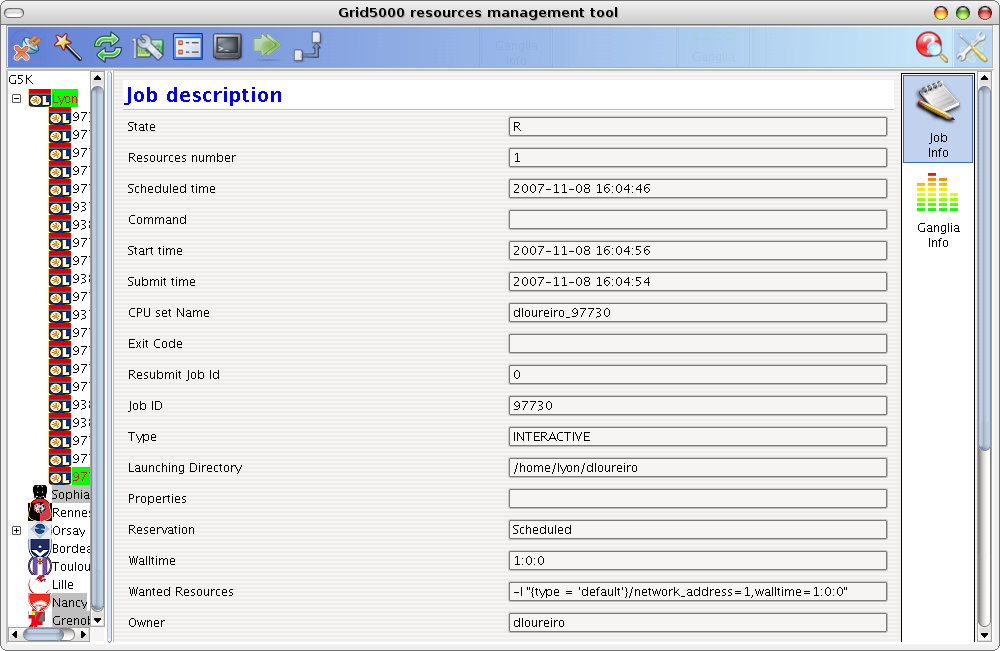Image resolution: width=1000 pixels, height=651 pixels.
Task: Click the right panel scrollbar down arrow
Action: tap(984, 636)
